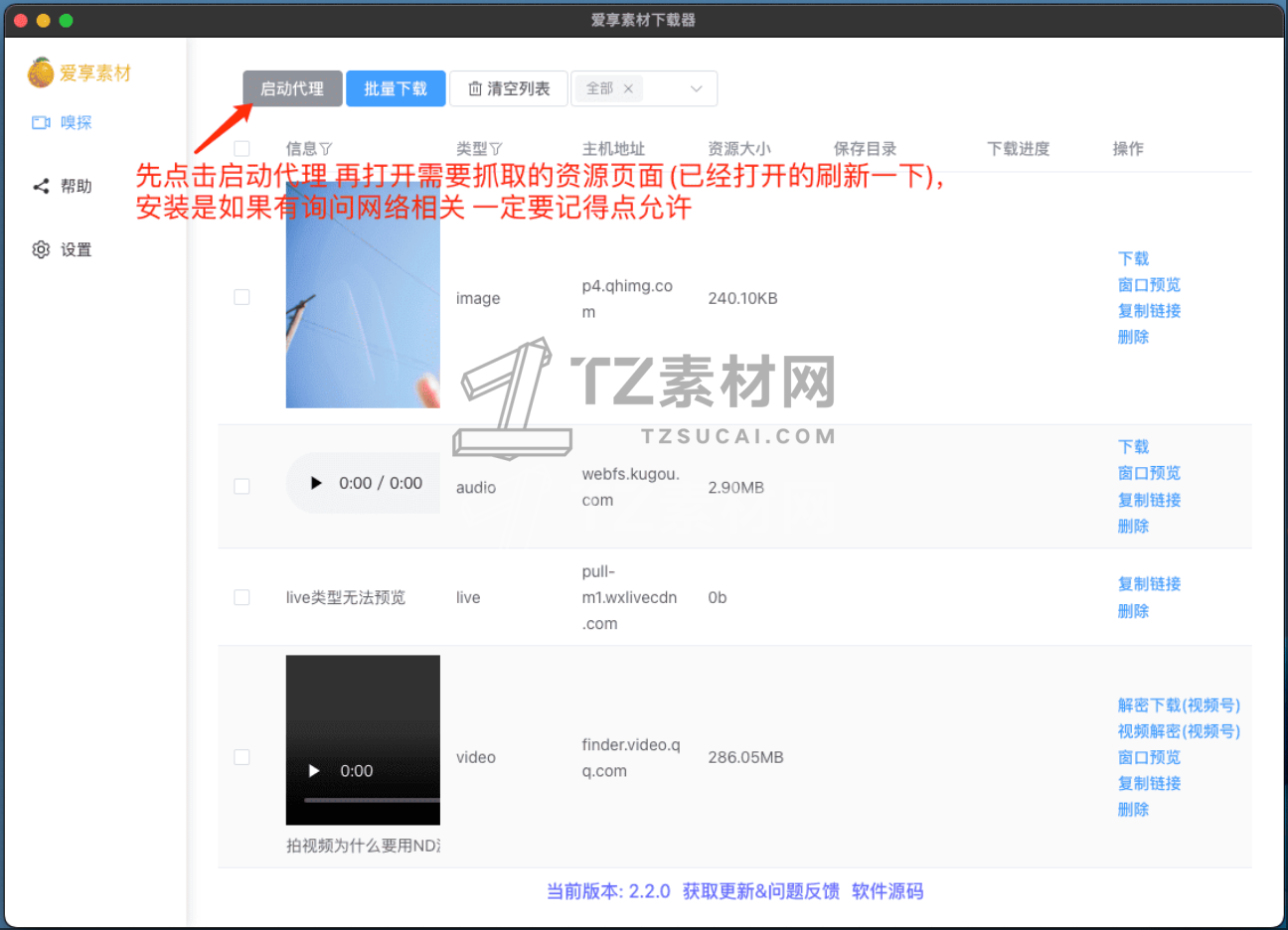The image size is (1288, 930).
Task: Click the 爱享素材 orange logo icon
Action: (x=41, y=73)
